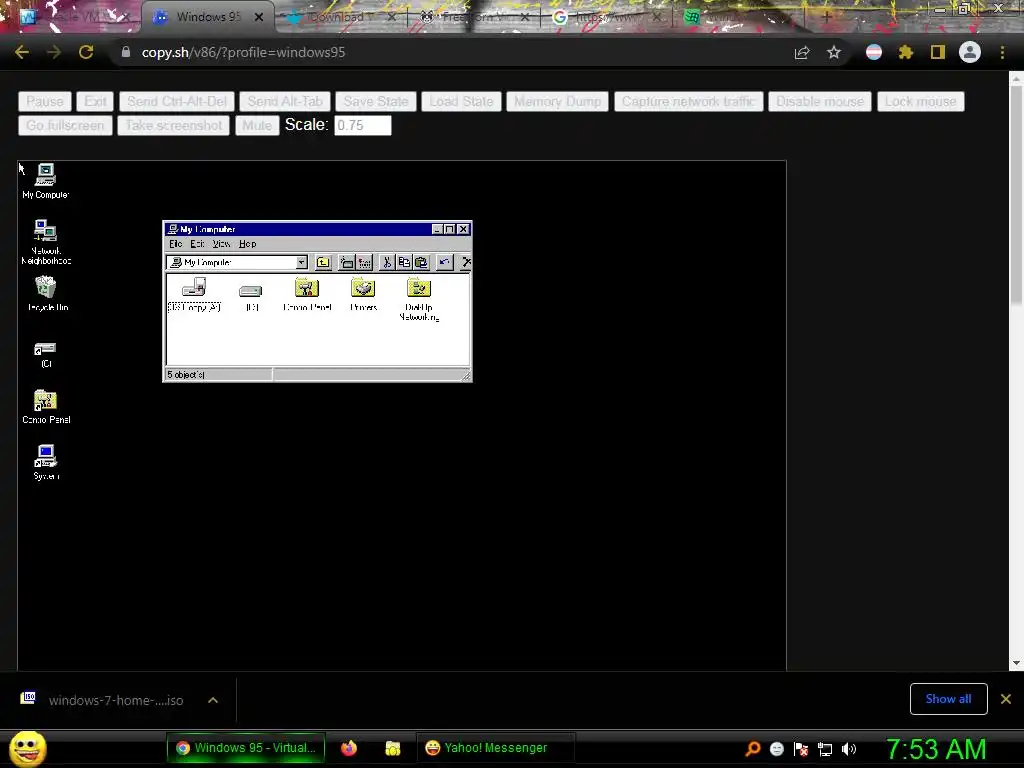Open Network Neighborhood desktop icon

(x=46, y=242)
